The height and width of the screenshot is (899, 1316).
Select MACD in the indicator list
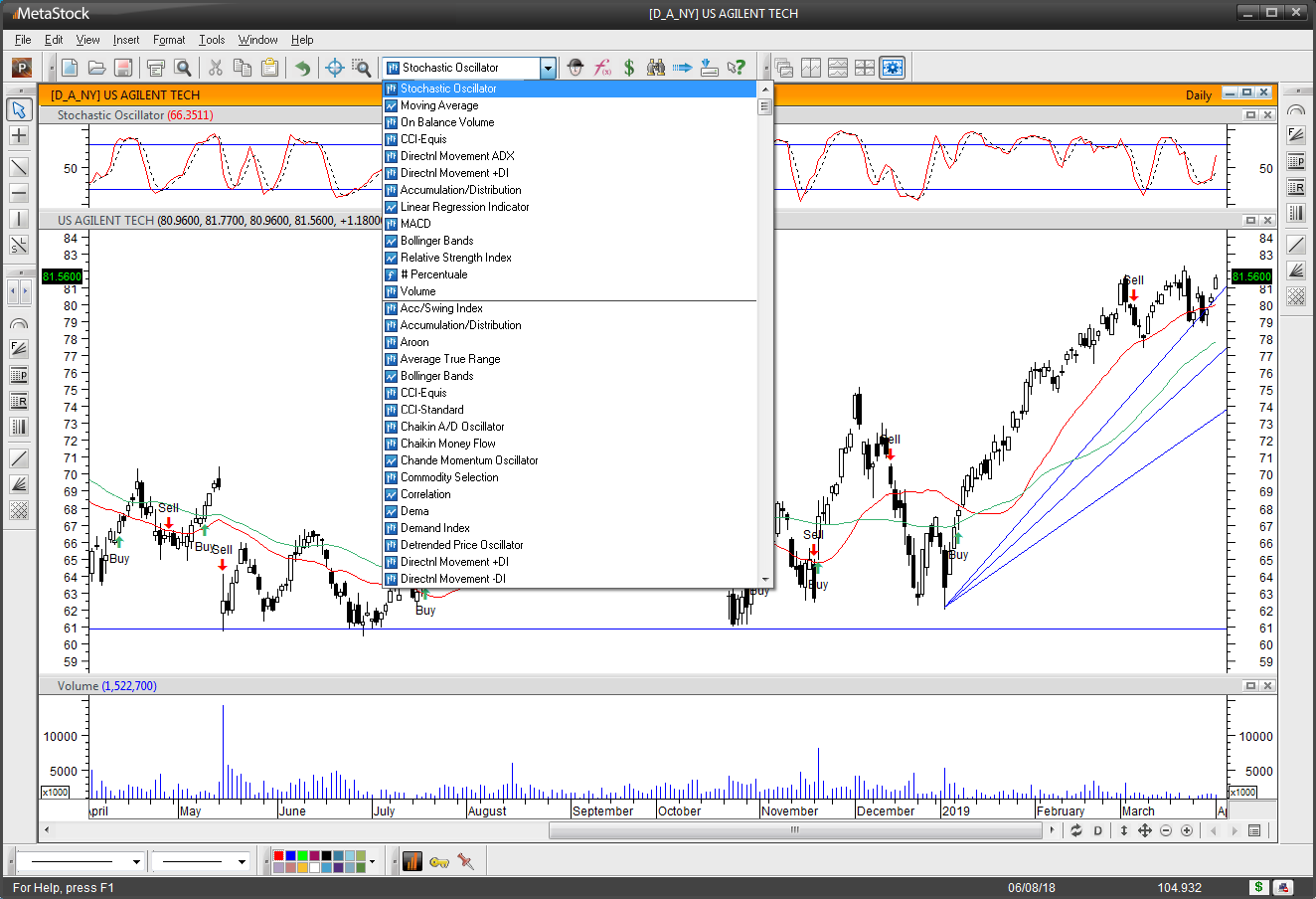coord(570,224)
